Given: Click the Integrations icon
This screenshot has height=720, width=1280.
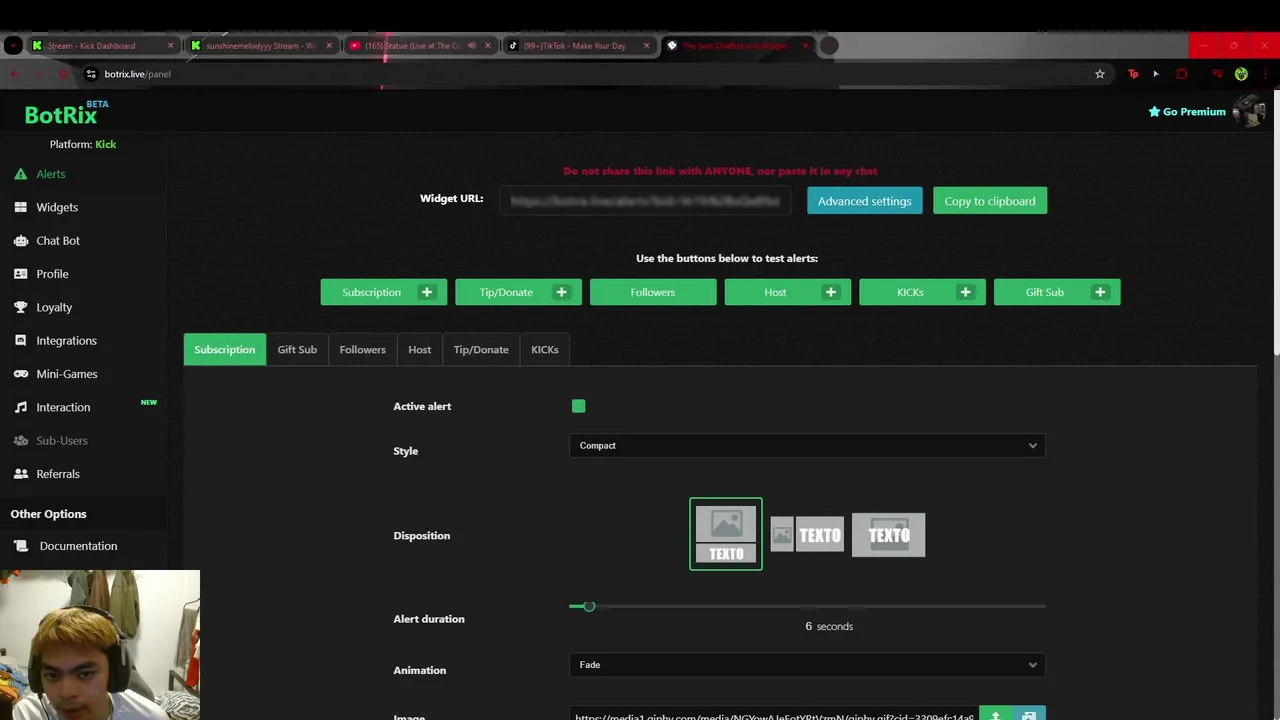Looking at the screenshot, I should (20, 341).
